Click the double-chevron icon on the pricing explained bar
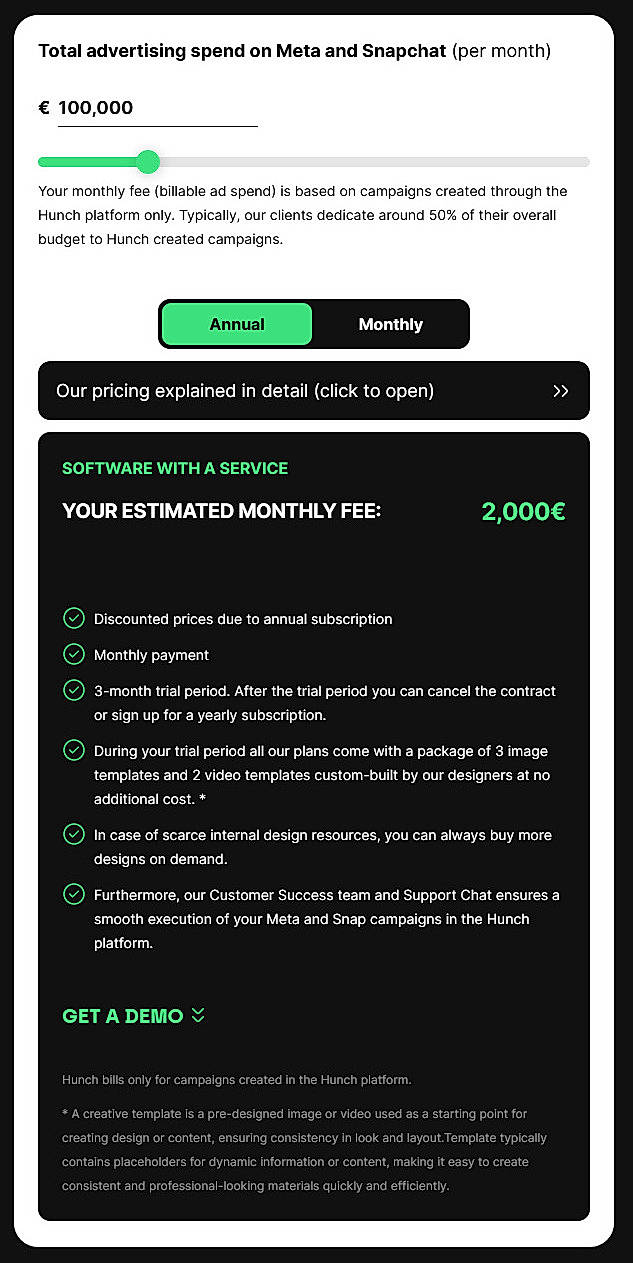This screenshot has height=1263, width=633. tap(561, 391)
